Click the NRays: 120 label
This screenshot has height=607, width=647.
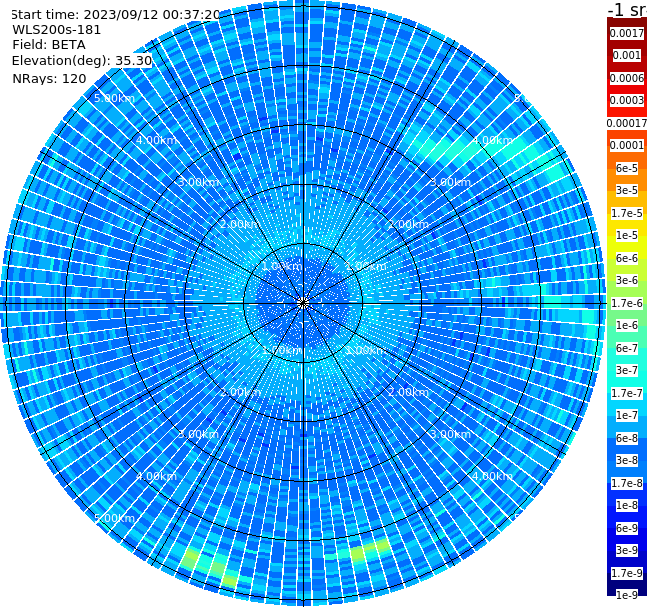(49, 78)
